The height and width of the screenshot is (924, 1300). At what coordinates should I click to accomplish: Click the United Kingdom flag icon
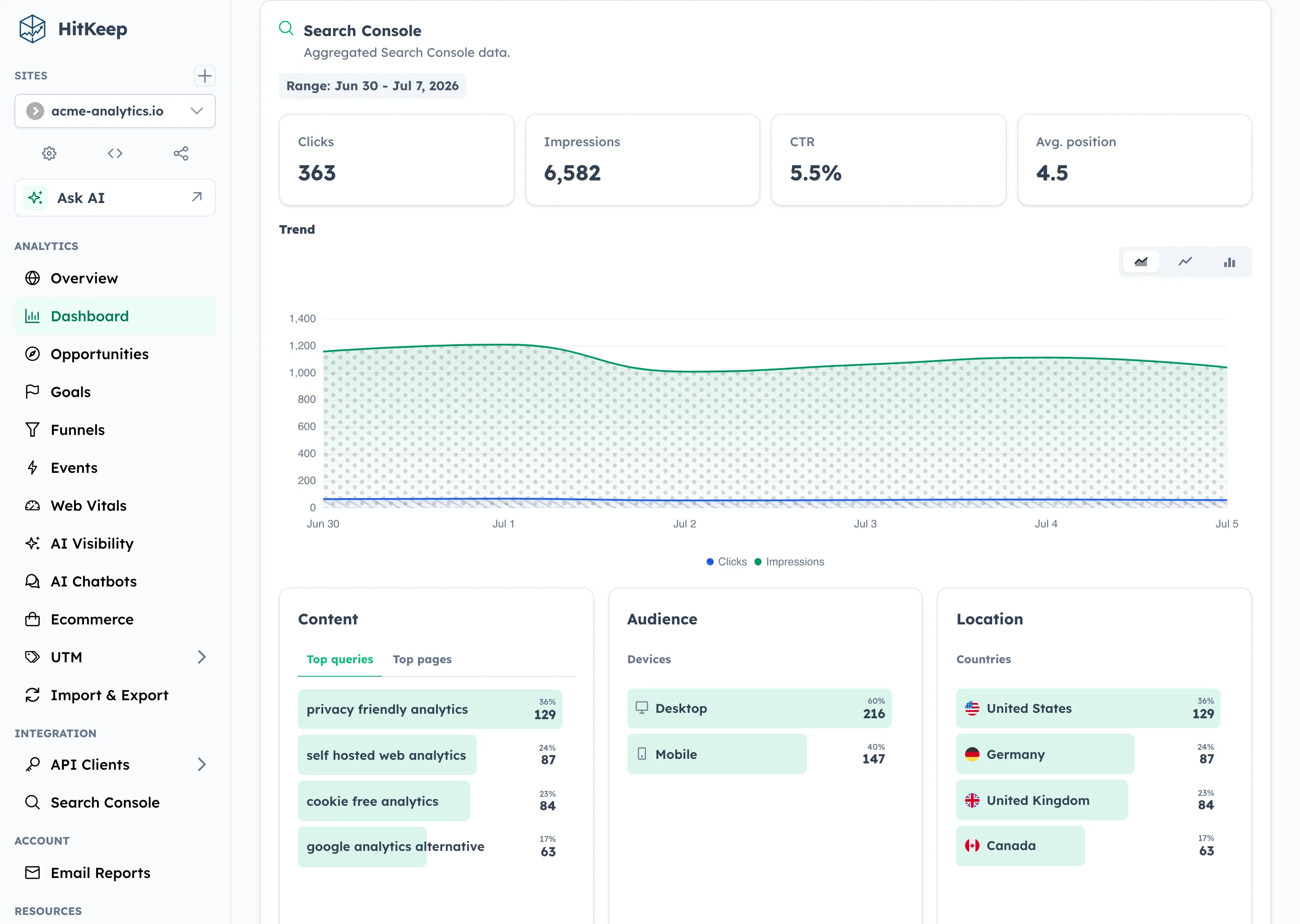pos(972,800)
